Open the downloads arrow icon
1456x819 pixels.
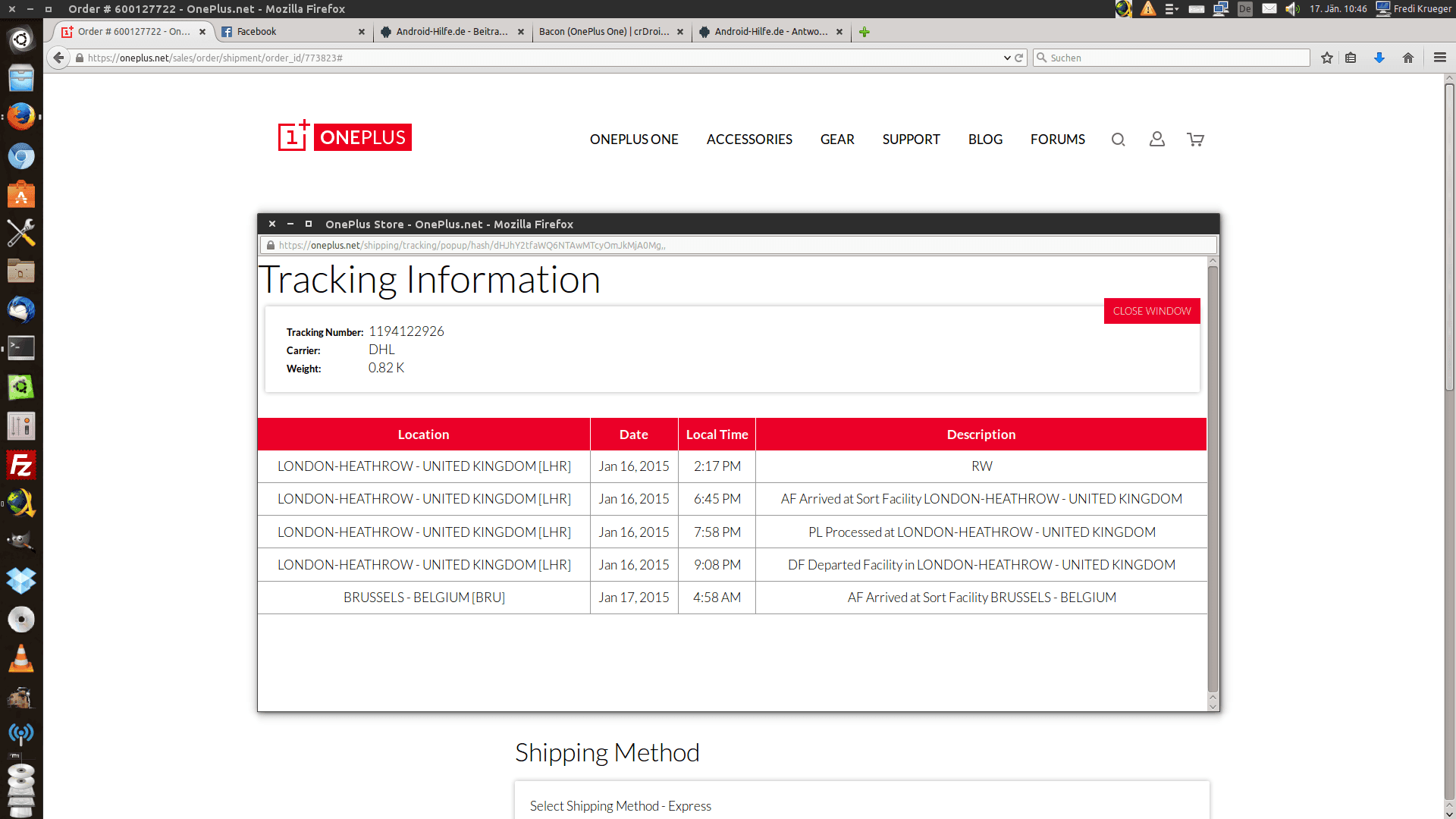point(1379,58)
